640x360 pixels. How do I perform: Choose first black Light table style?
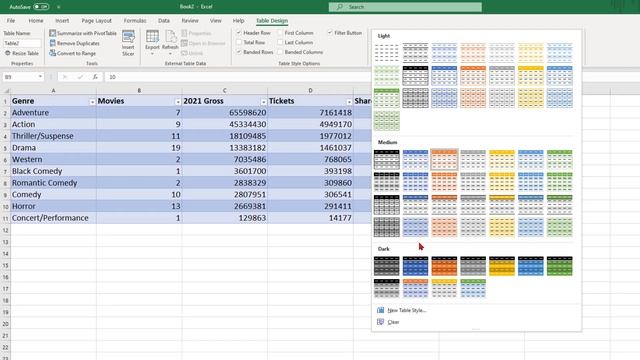click(x=416, y=53)
